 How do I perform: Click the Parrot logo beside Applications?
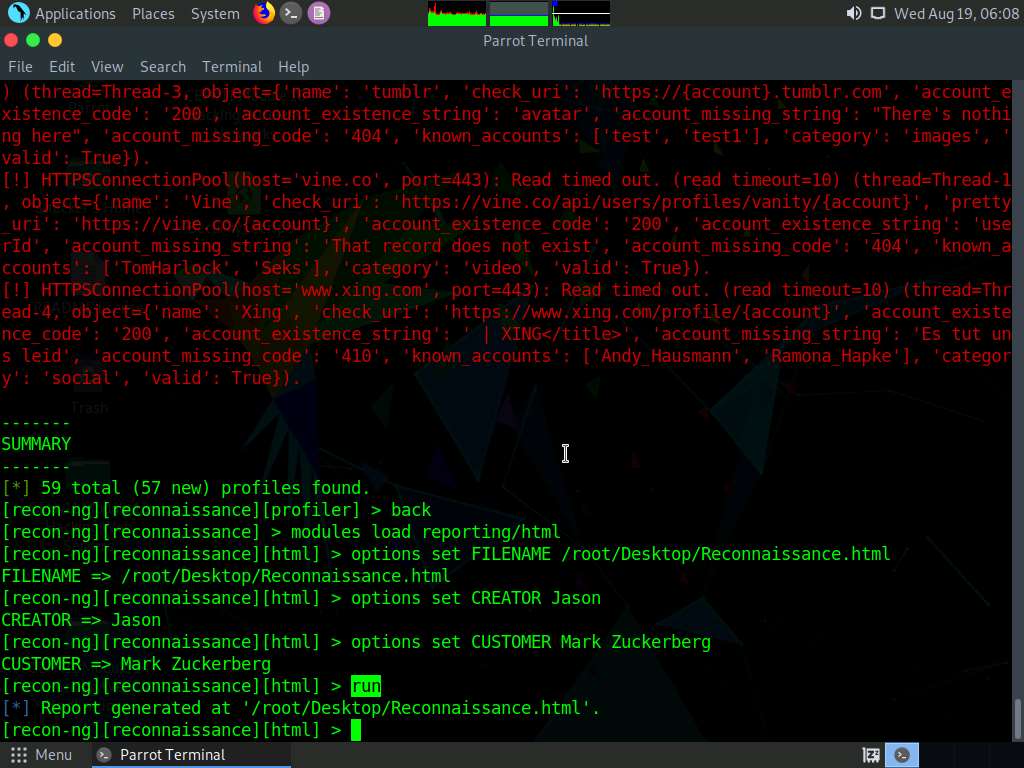18,13
